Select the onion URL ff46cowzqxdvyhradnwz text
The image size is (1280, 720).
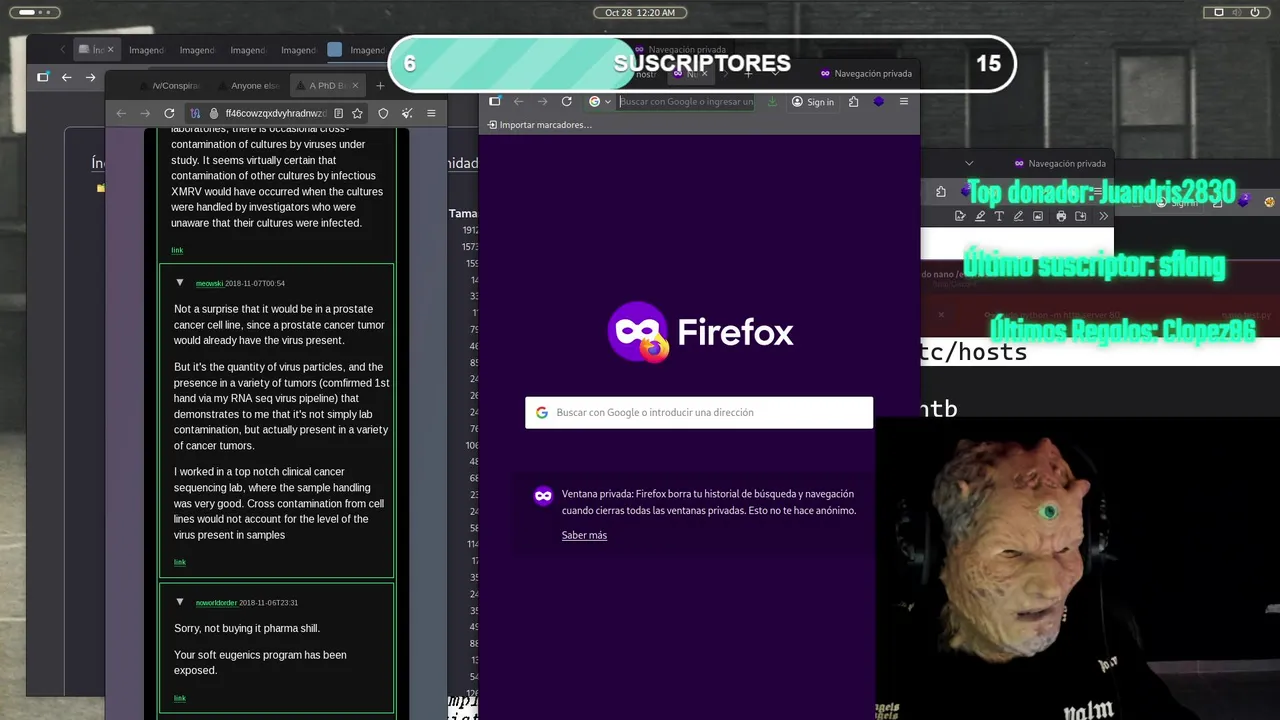pyautogui.click(x=275, y=114)
